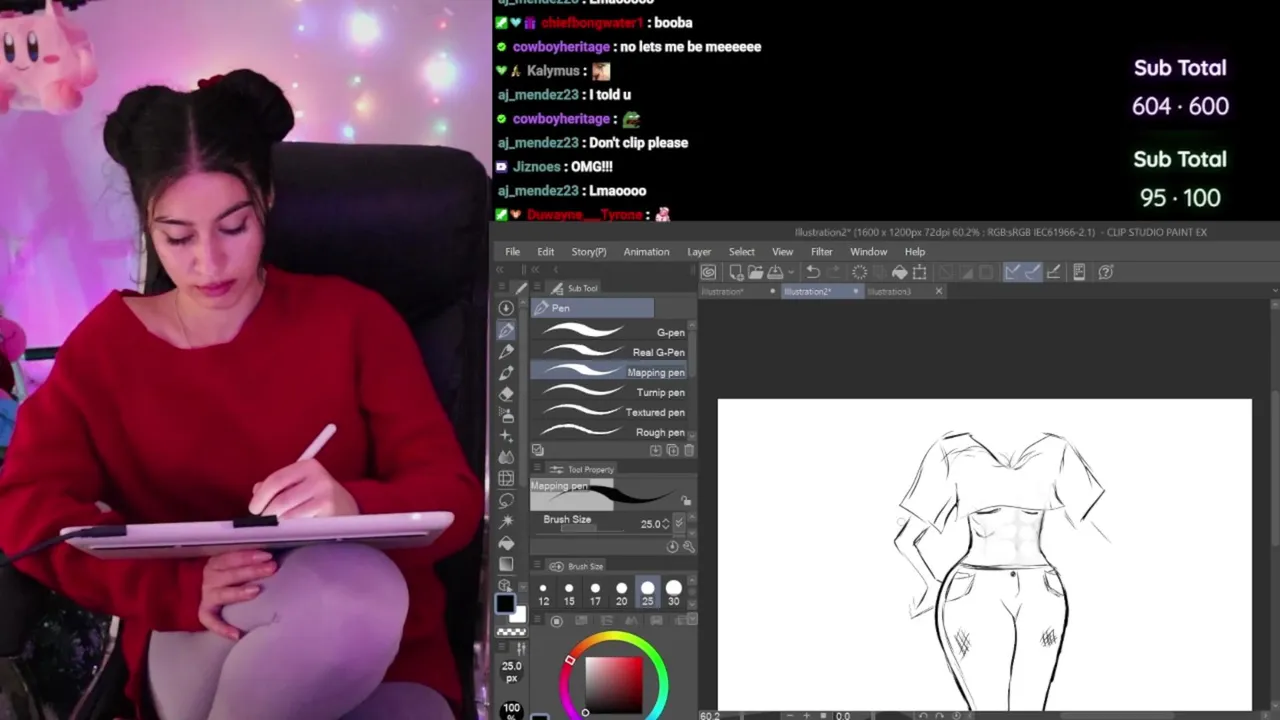Toggle Snap to Ruler in command bar
The height and width of the screenshot is (720, 1280).
coord(1011,272)
